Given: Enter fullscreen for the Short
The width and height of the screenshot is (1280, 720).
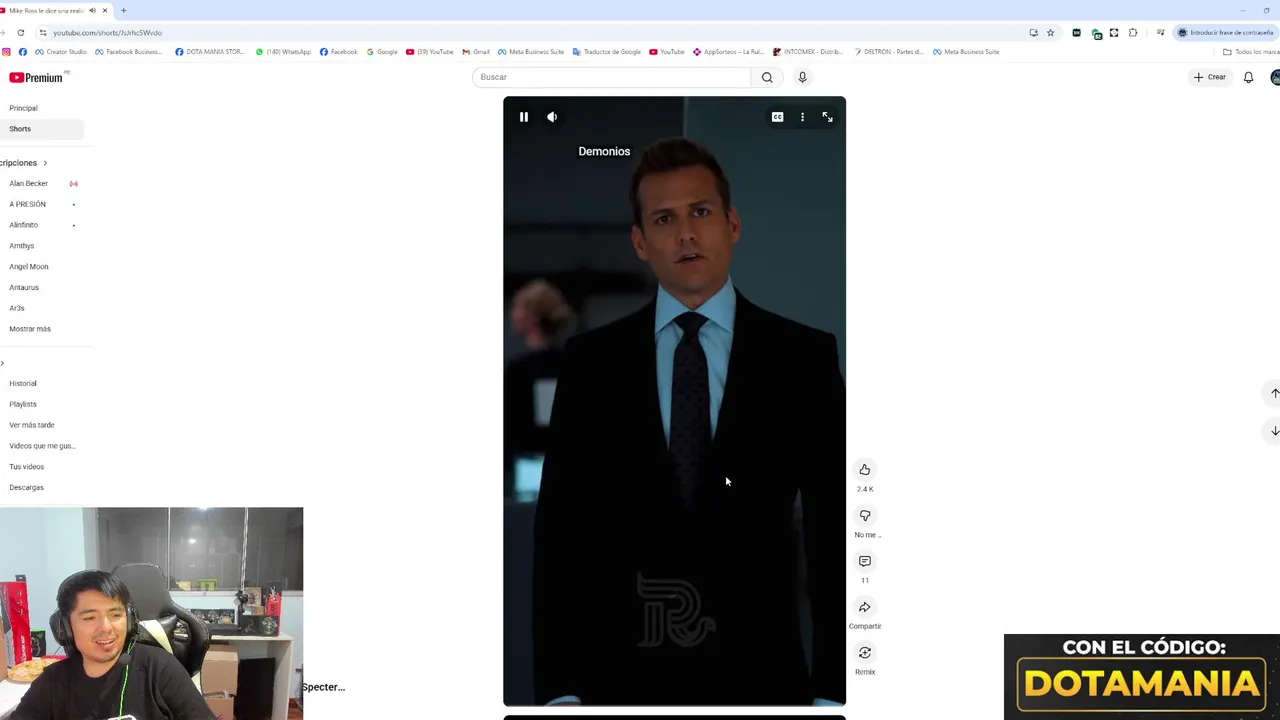Looking at the screenshot, I should click(827, 117).
